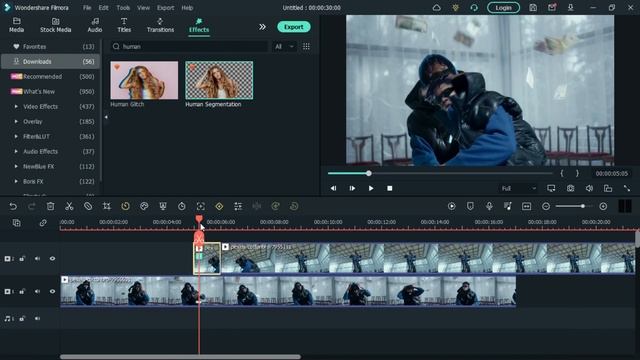Image resolution: width=640 pixels, height=360 pixels.
Task: Toggle the auto ripple link icon
Action: (x=43, y=223)
